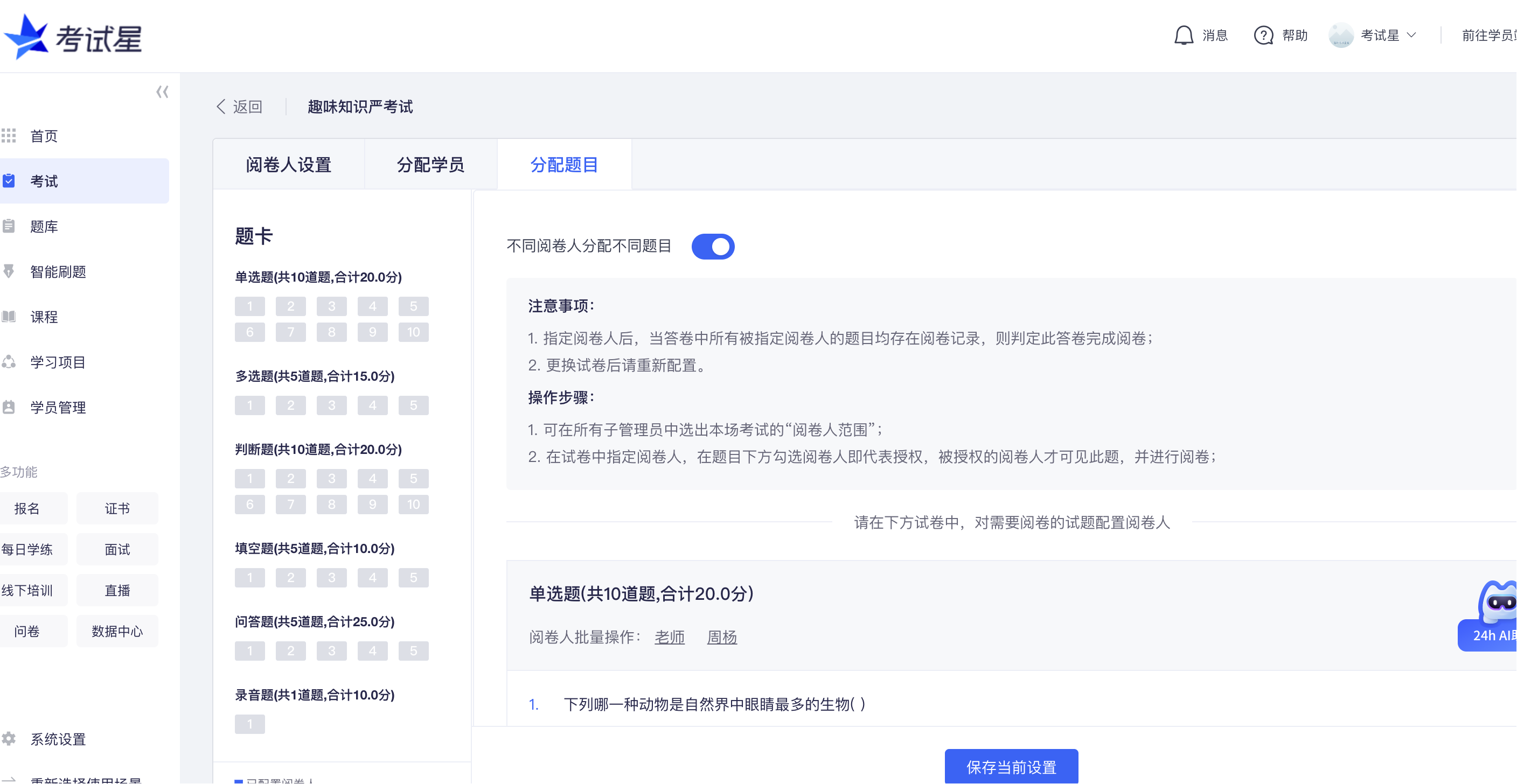Viewport: 1517px width, 784px height.
Task: Click 保存当前设置 button
Action: coord(1011,766)
